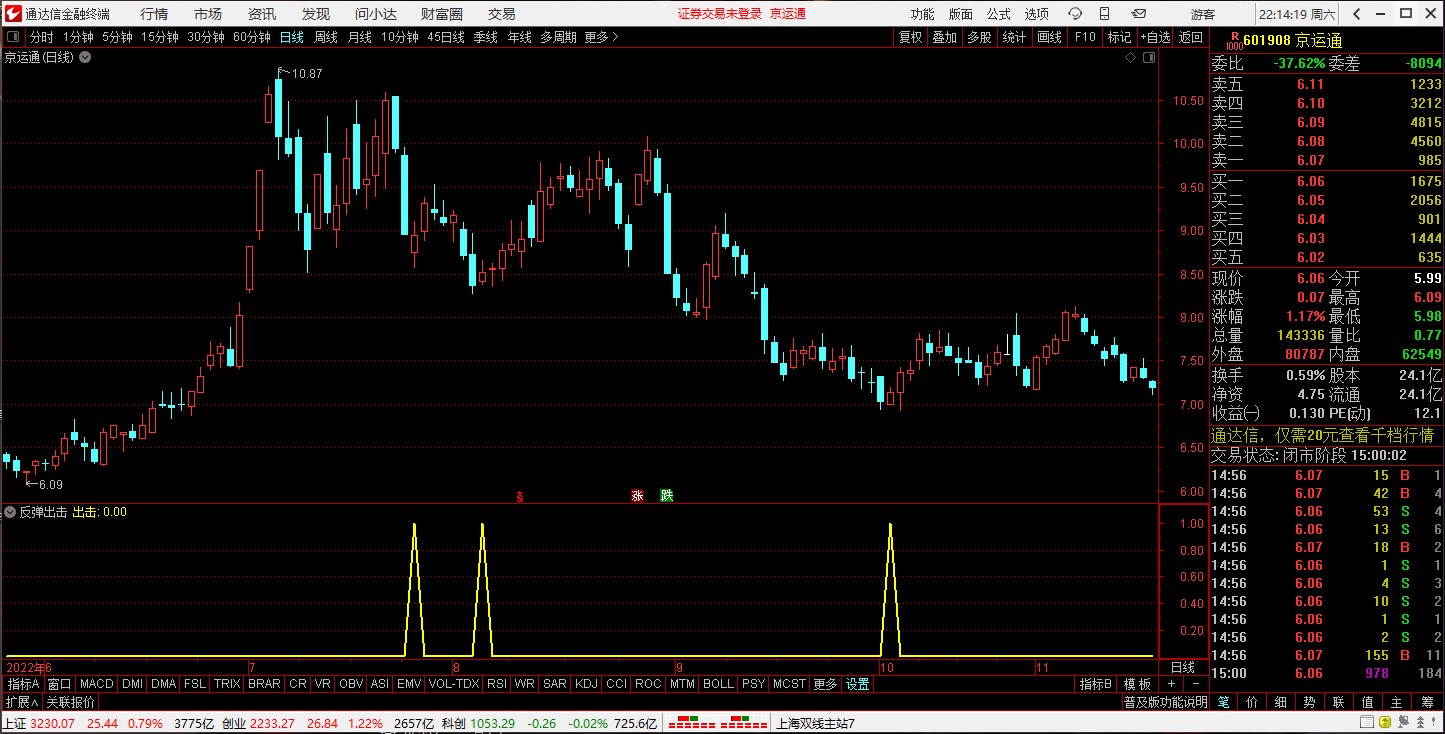The height and width of the screenshot is (734, 1445).
Task: Click +自选 to add to watchlist
Action: (x=1155, y=37)
